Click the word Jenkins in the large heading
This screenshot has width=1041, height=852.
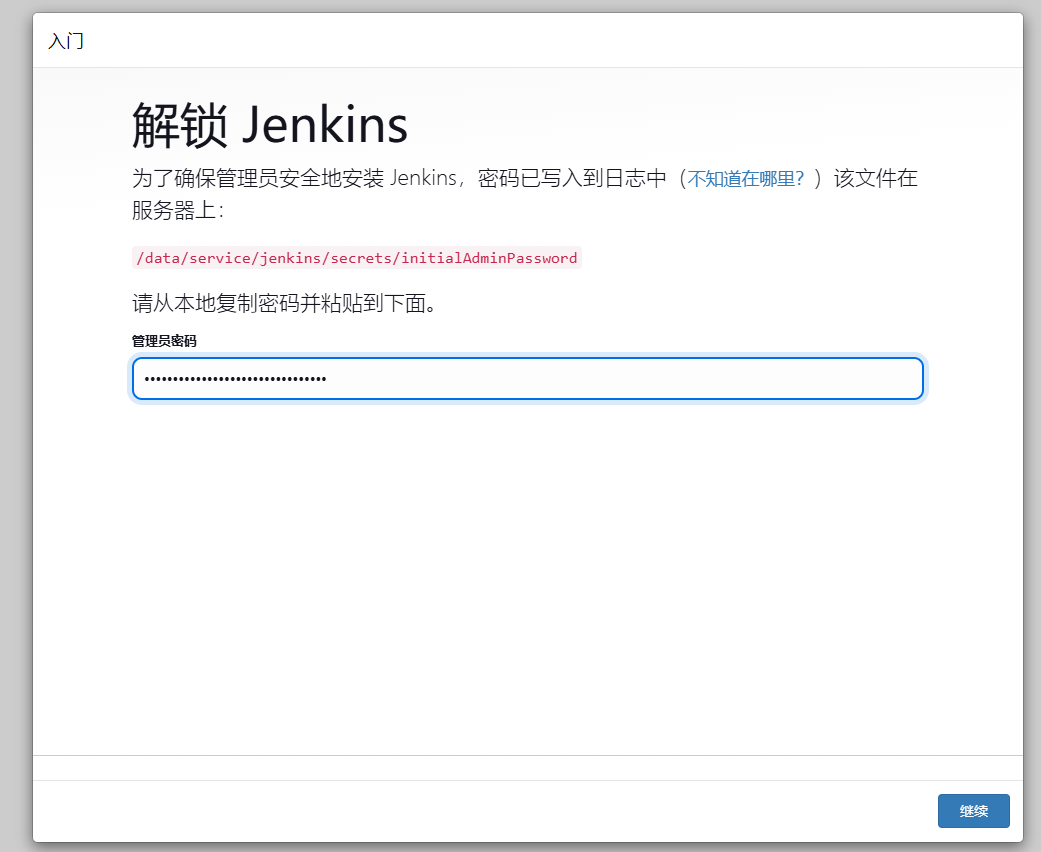(325, 126)
